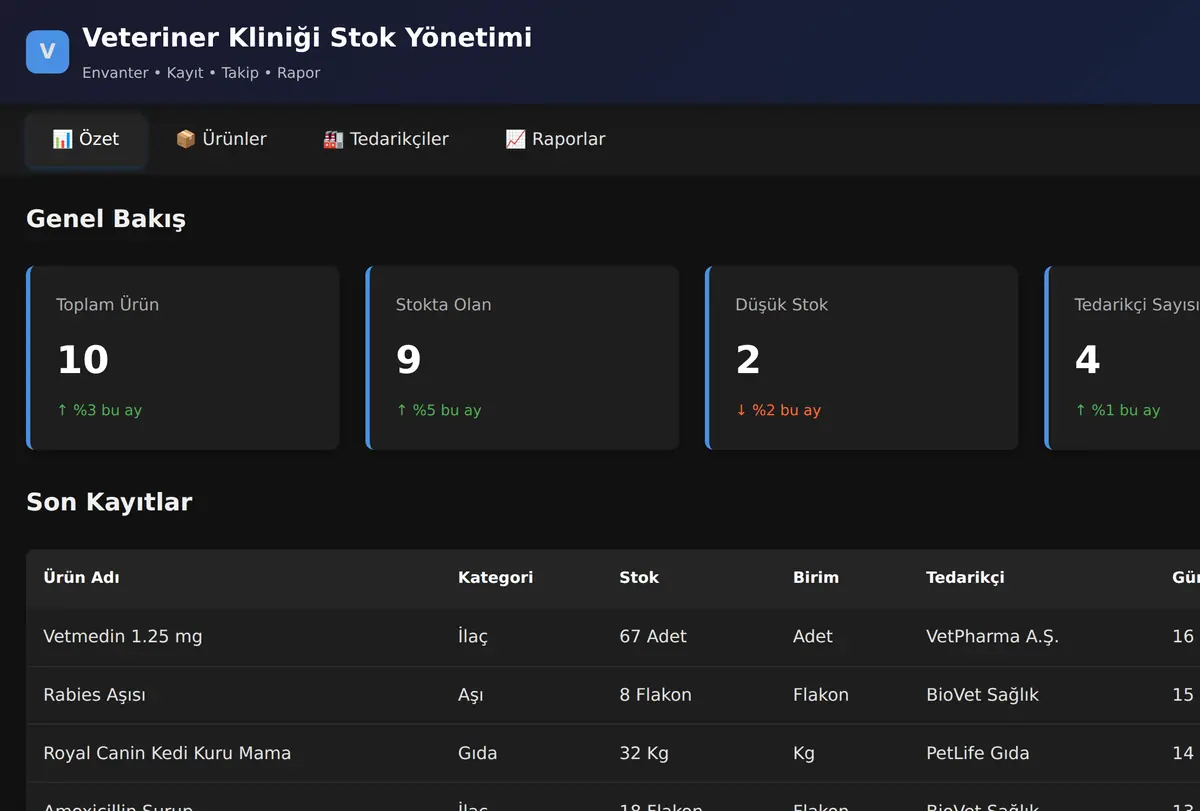Click the Gıda category cell
This screenshot has width=1200, height=811.
click(477, 753)
